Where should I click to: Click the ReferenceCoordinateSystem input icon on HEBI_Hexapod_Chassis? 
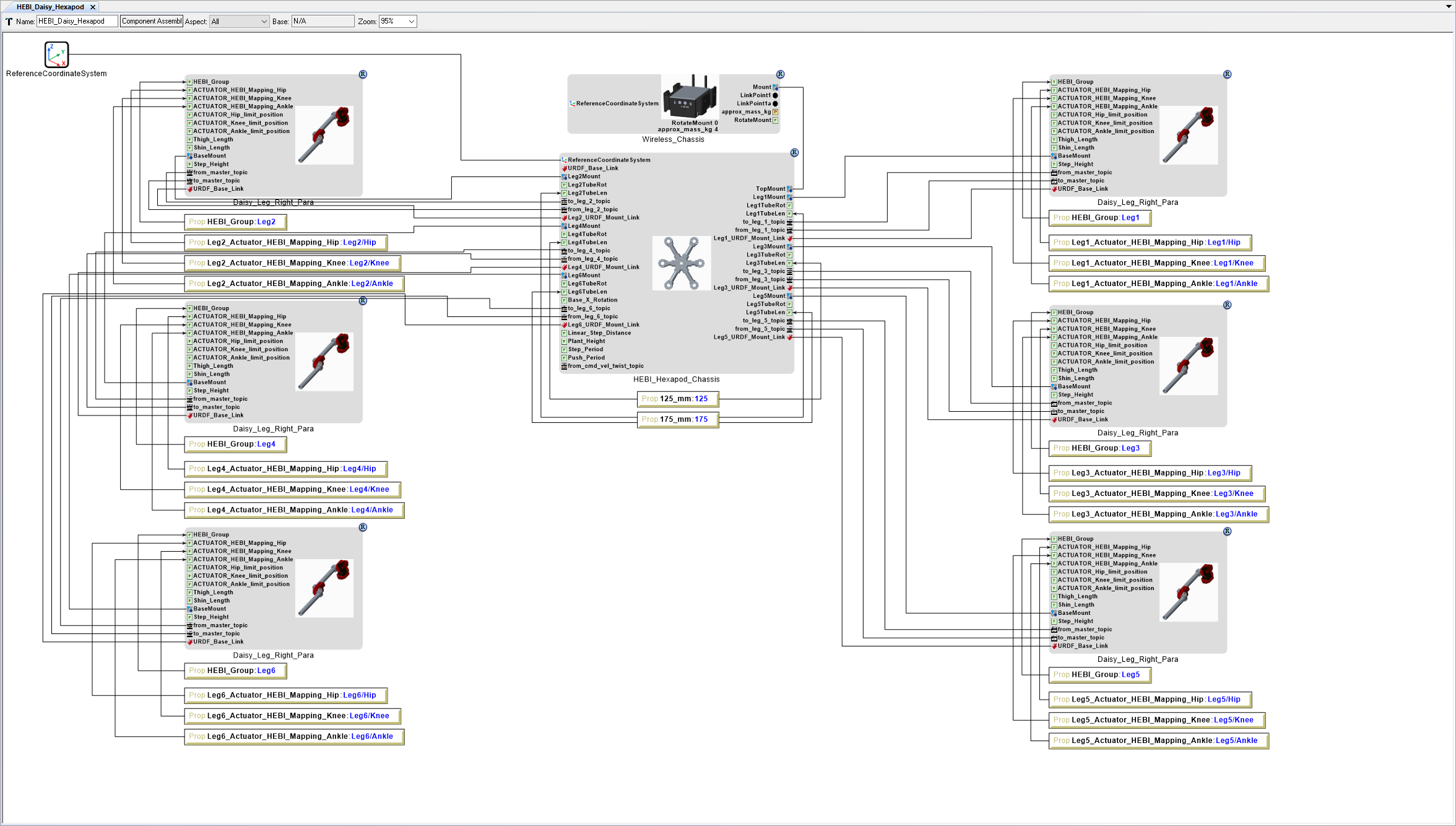pos(564,159)
